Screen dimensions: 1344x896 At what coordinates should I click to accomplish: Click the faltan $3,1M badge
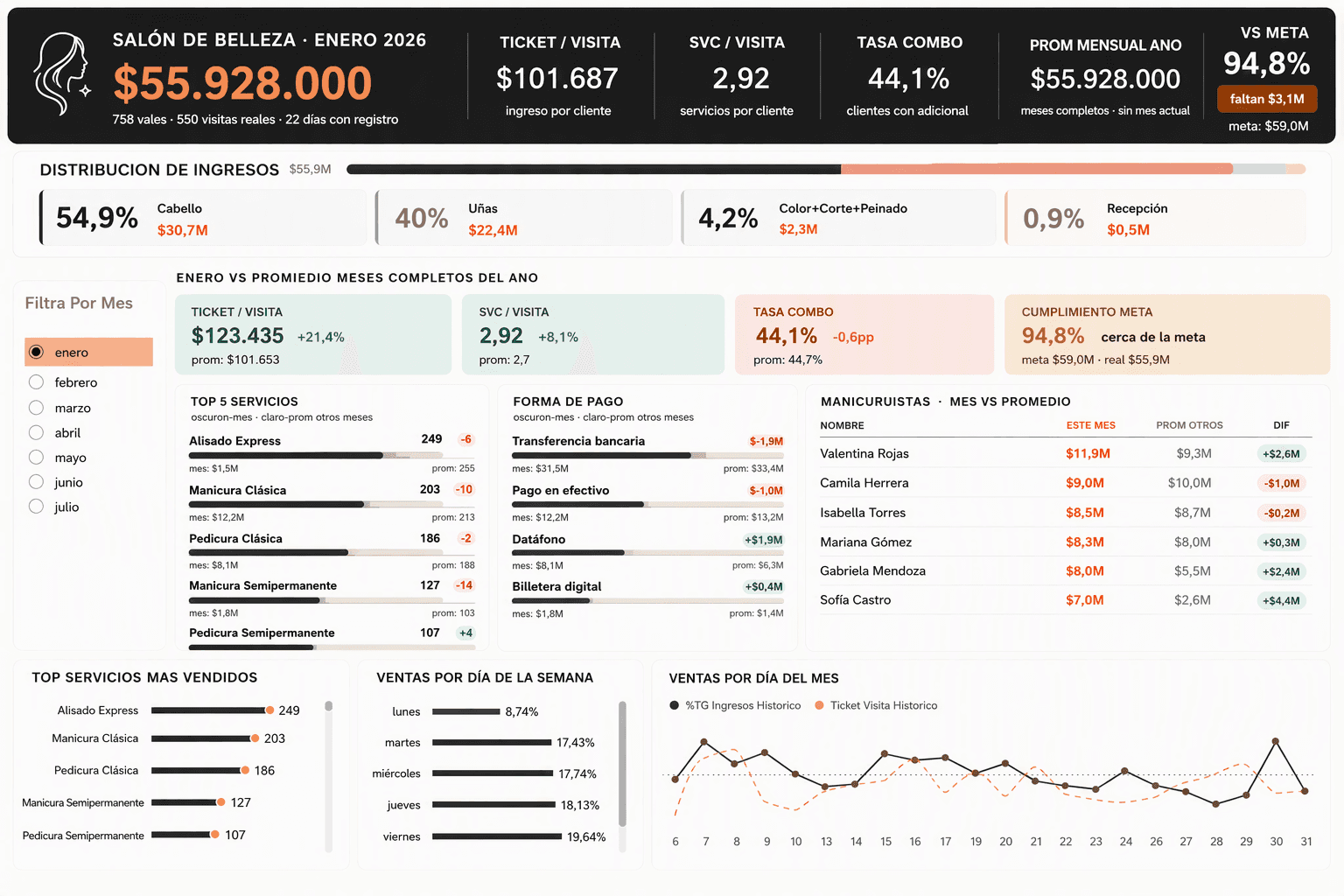(1267, 99)
